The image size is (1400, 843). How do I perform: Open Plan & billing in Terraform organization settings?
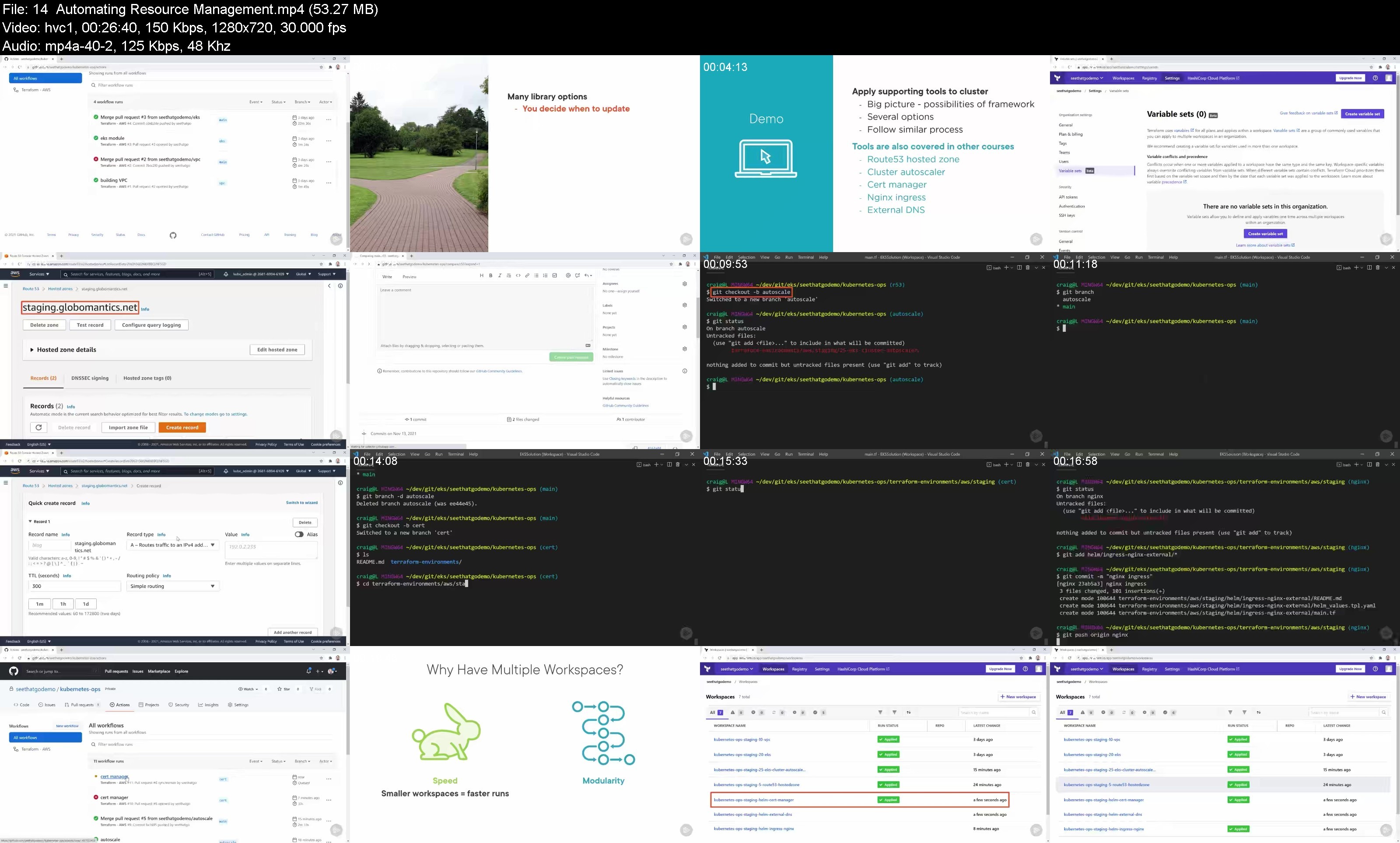click(x=1070, y=134)
